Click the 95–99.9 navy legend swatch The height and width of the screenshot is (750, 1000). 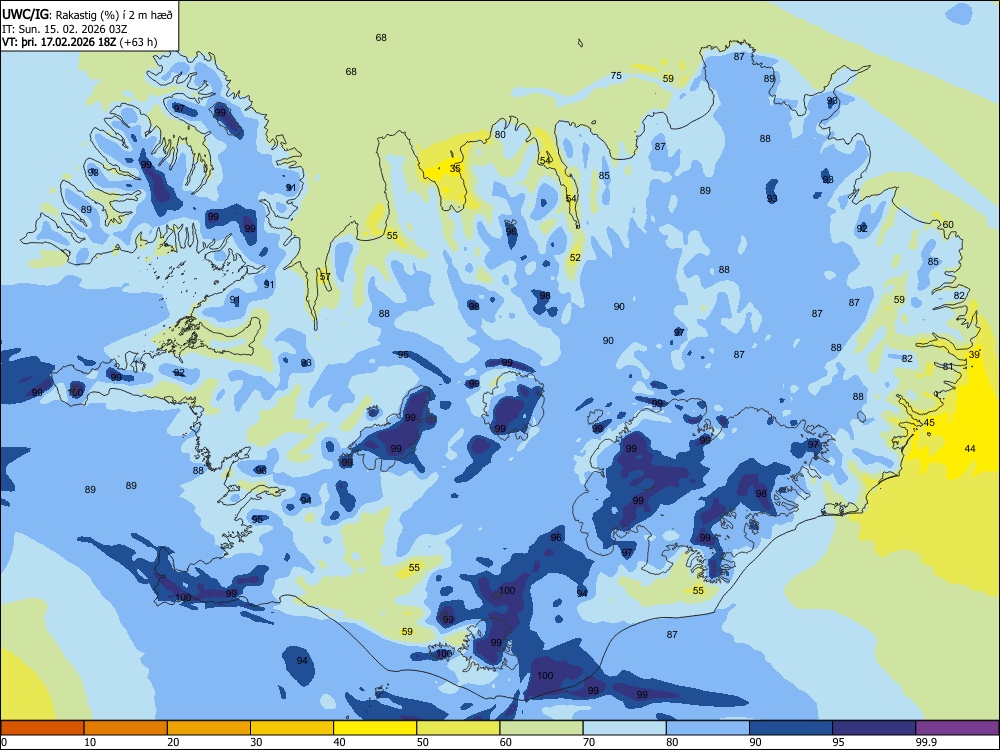874,728
